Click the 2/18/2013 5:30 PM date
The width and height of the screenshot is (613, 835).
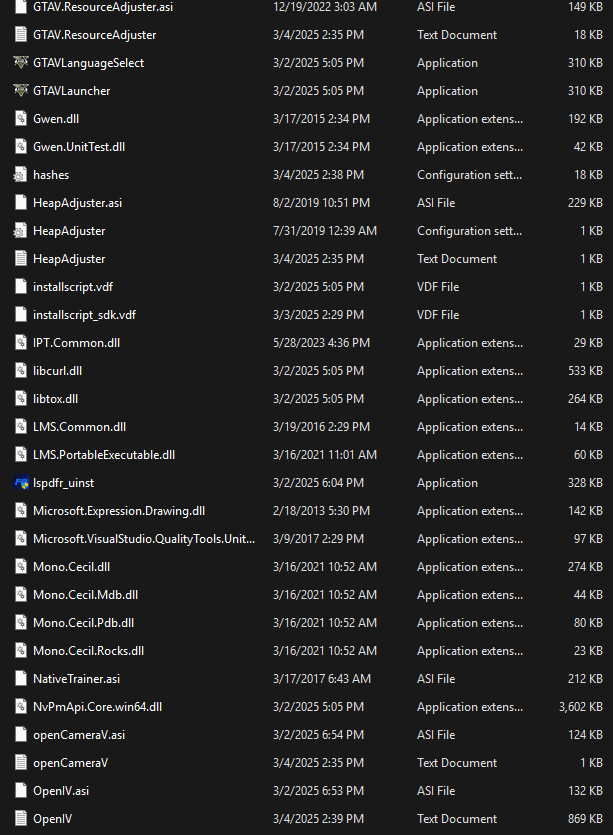[x=321, y=511]
